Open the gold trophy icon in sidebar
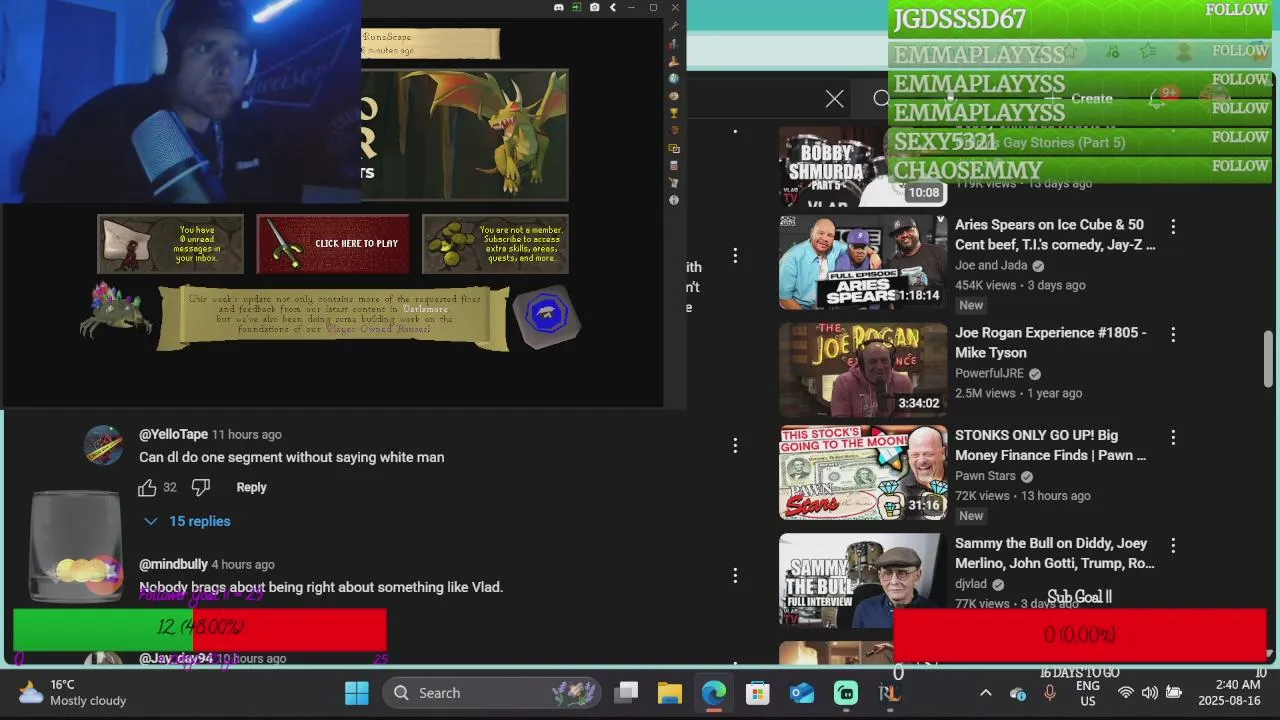This screenshot has height=720, width=1280. [x=674, y=113]
